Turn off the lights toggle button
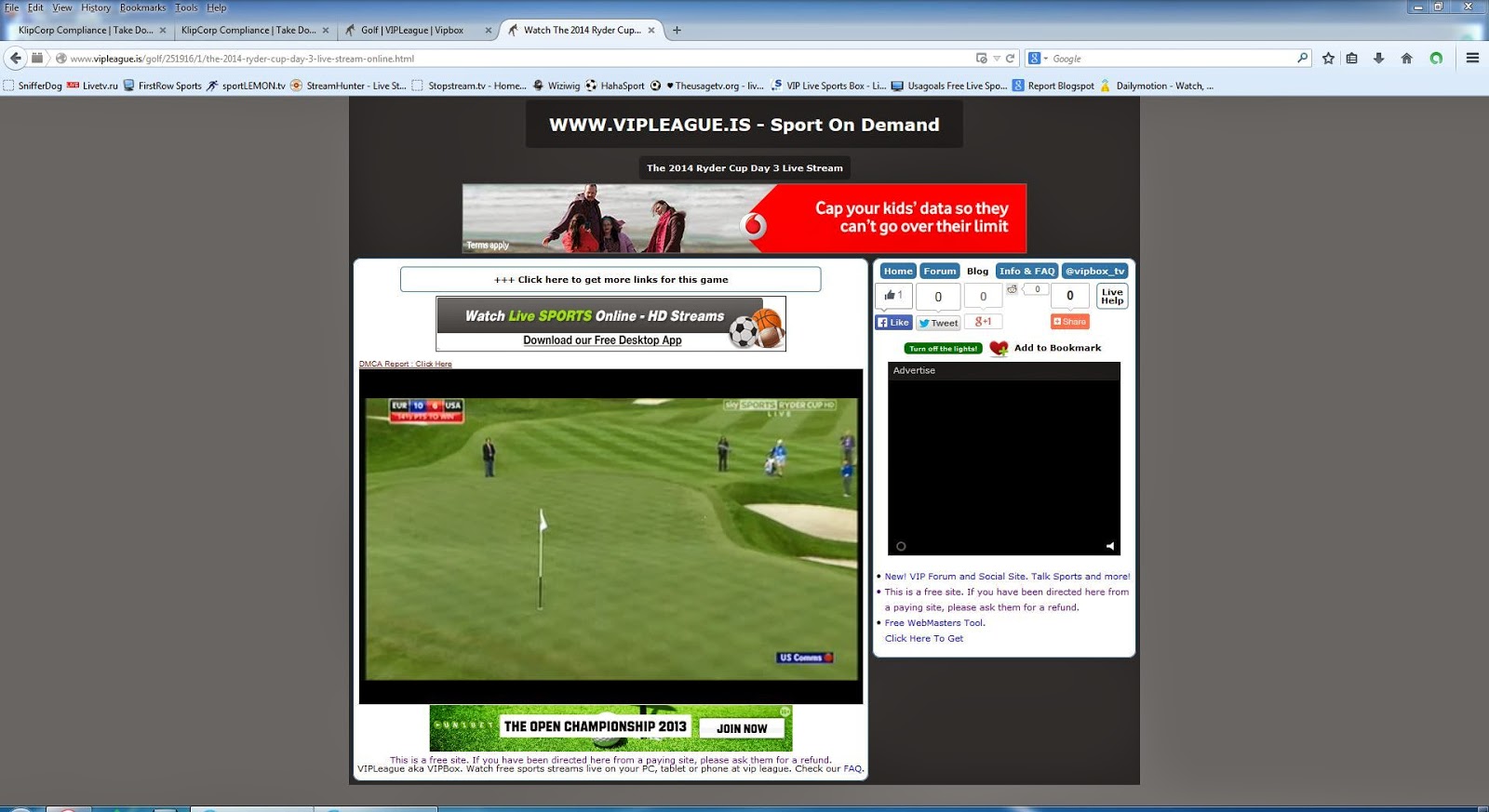Viewport: 1489px width, 812px height. 943,349
